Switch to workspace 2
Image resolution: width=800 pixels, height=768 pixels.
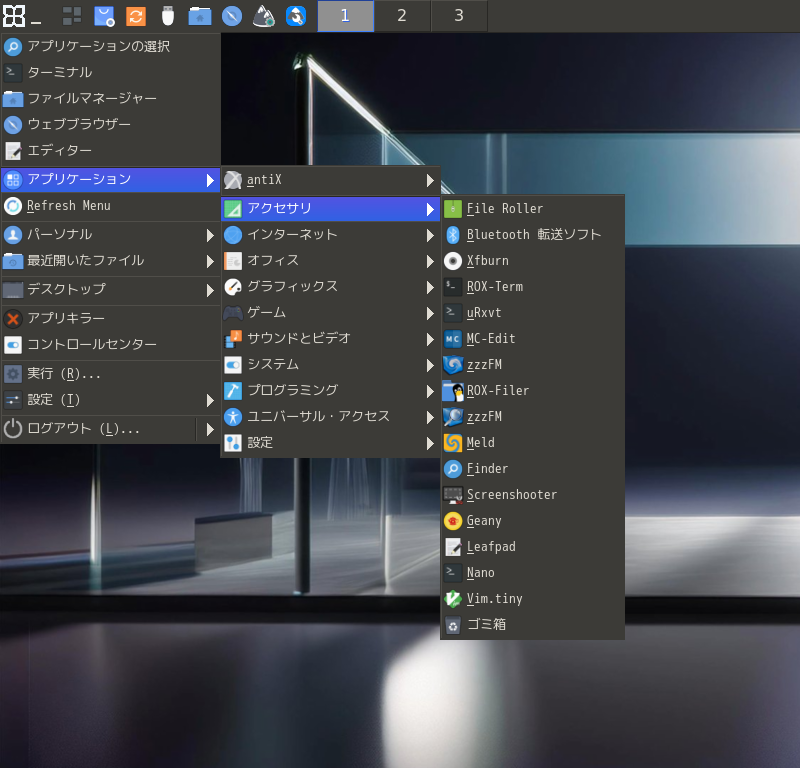coord(402,16)
